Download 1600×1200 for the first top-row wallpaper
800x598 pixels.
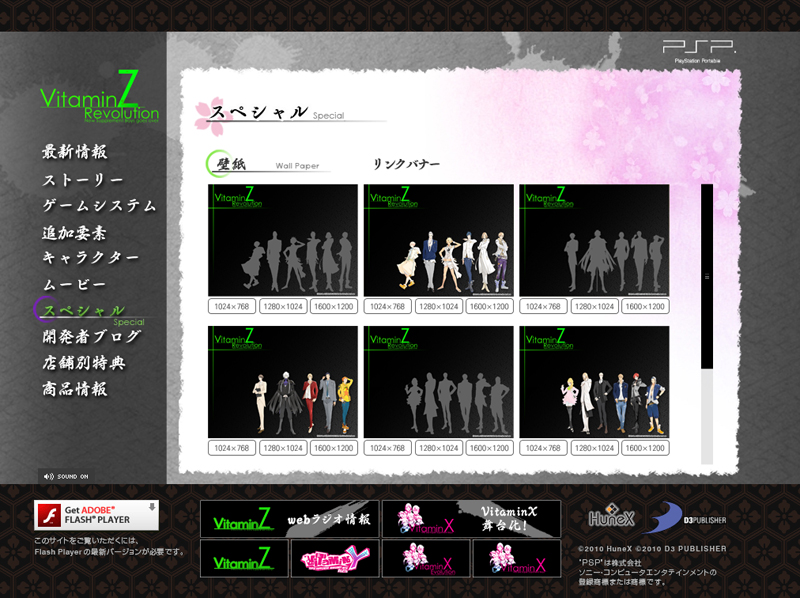(334, 306)
